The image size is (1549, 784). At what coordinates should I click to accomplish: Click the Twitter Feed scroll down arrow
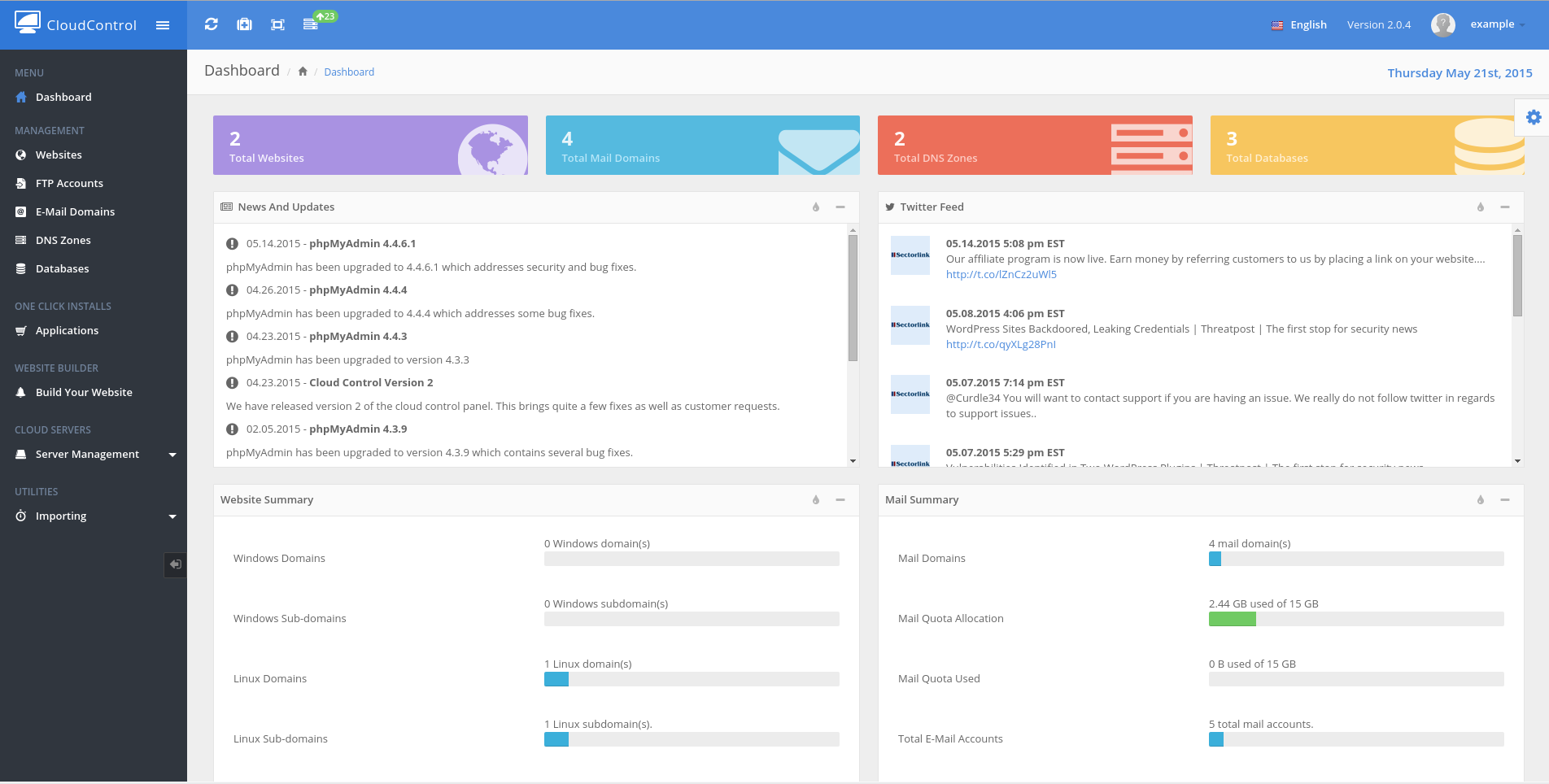[x=1517, y=461]
